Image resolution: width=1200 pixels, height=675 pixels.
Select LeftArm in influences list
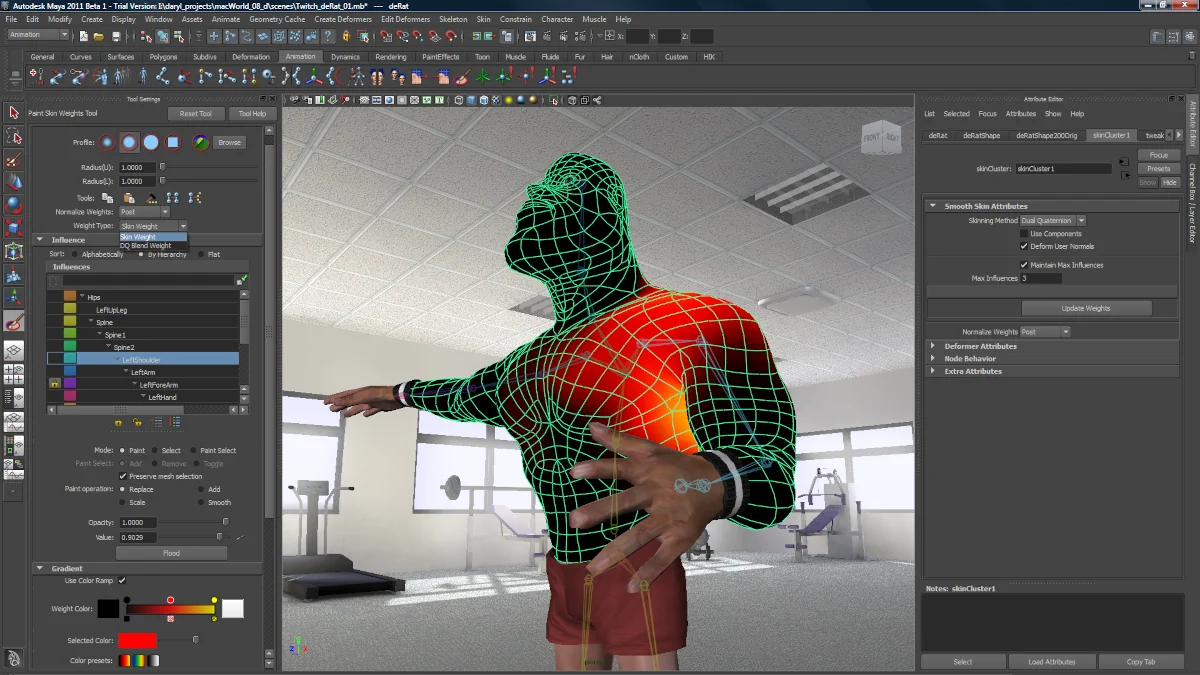point(143,372)
